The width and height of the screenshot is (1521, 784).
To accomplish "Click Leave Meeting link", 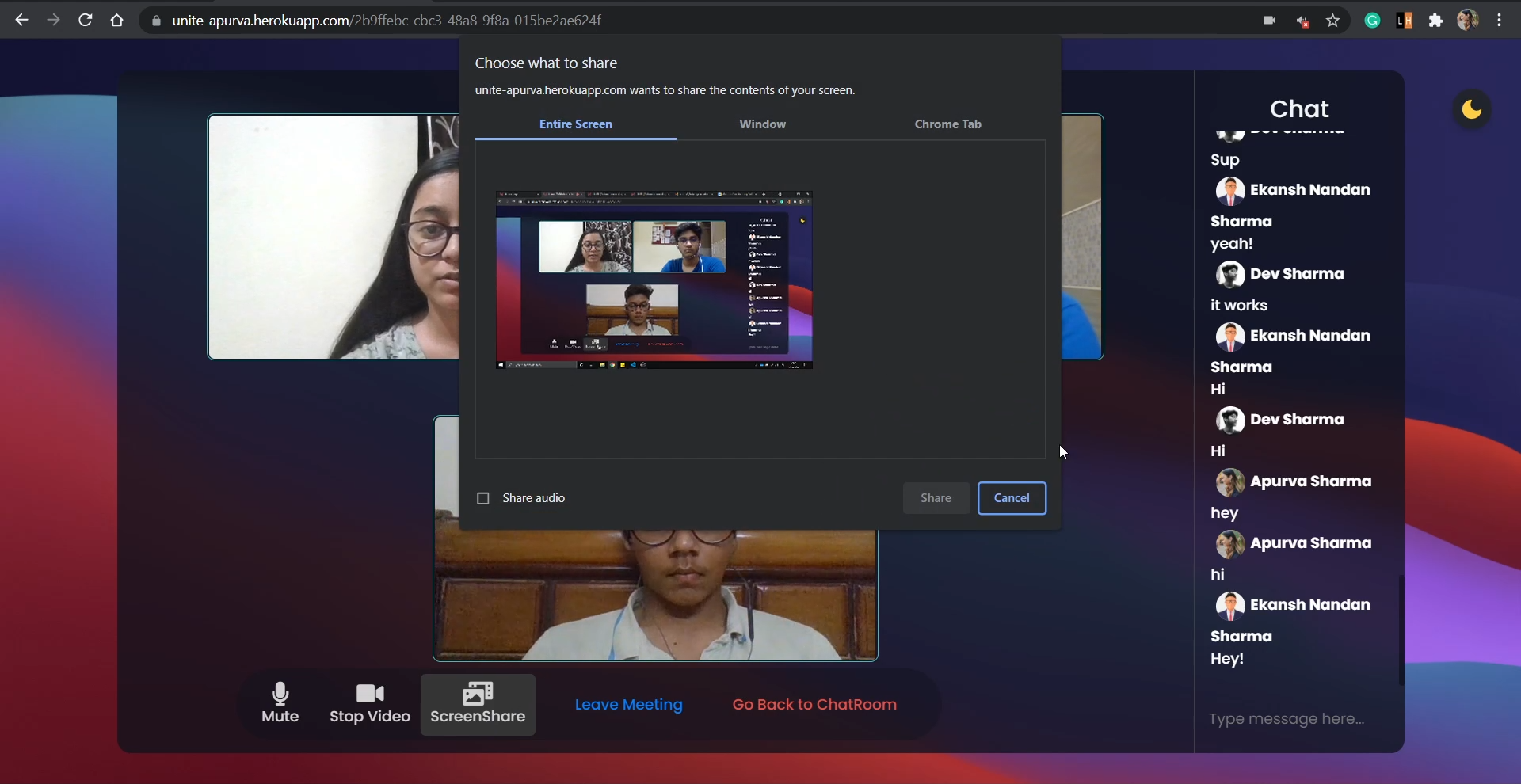I will click(629, 705).
